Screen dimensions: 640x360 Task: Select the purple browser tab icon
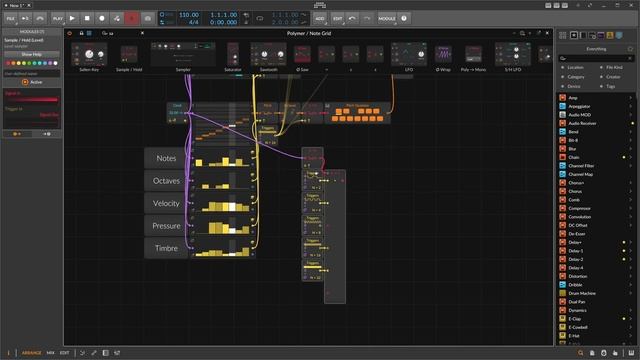pos(600,36)
